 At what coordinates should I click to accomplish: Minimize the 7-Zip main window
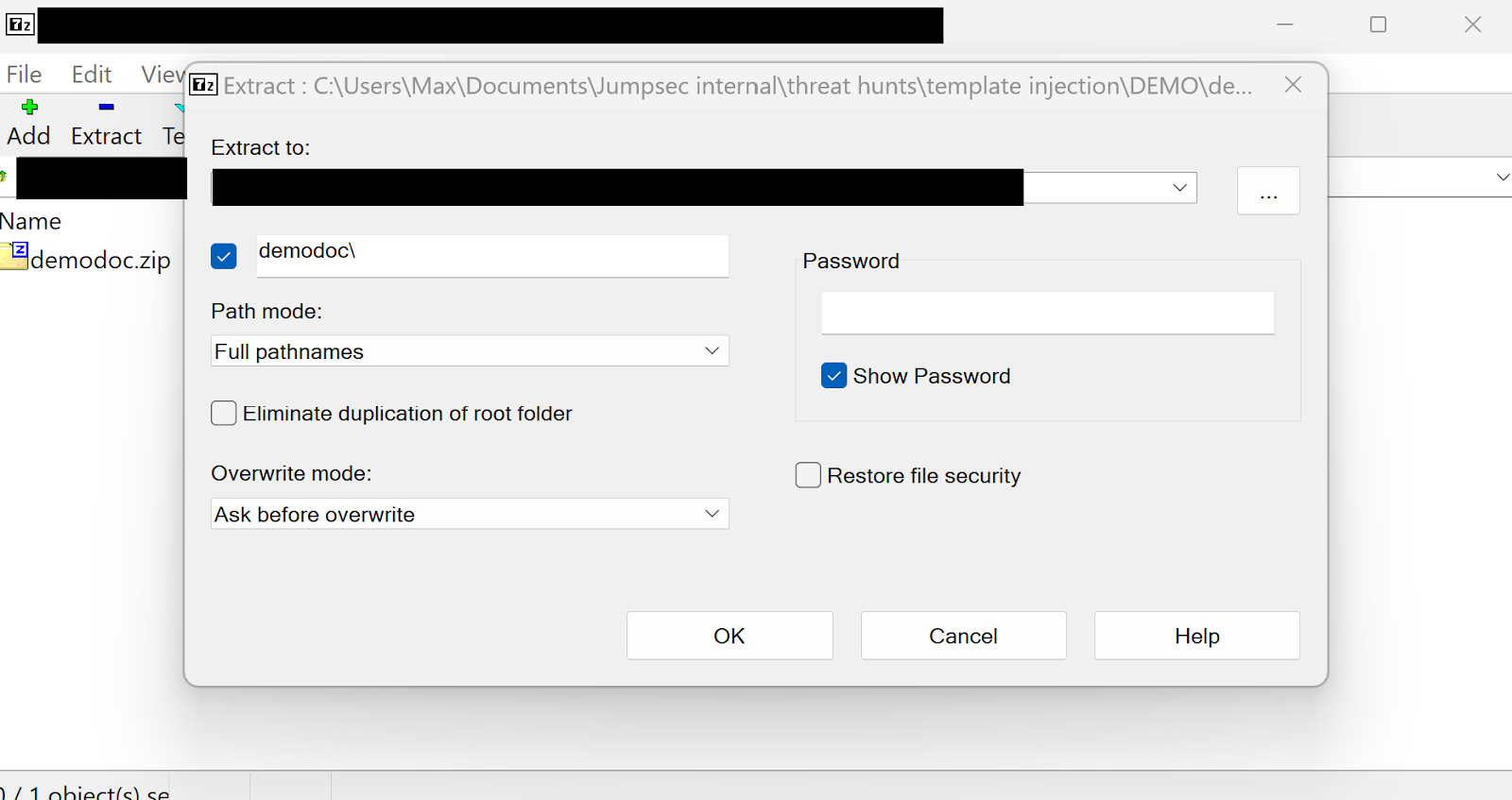(x=1284, y=25)
